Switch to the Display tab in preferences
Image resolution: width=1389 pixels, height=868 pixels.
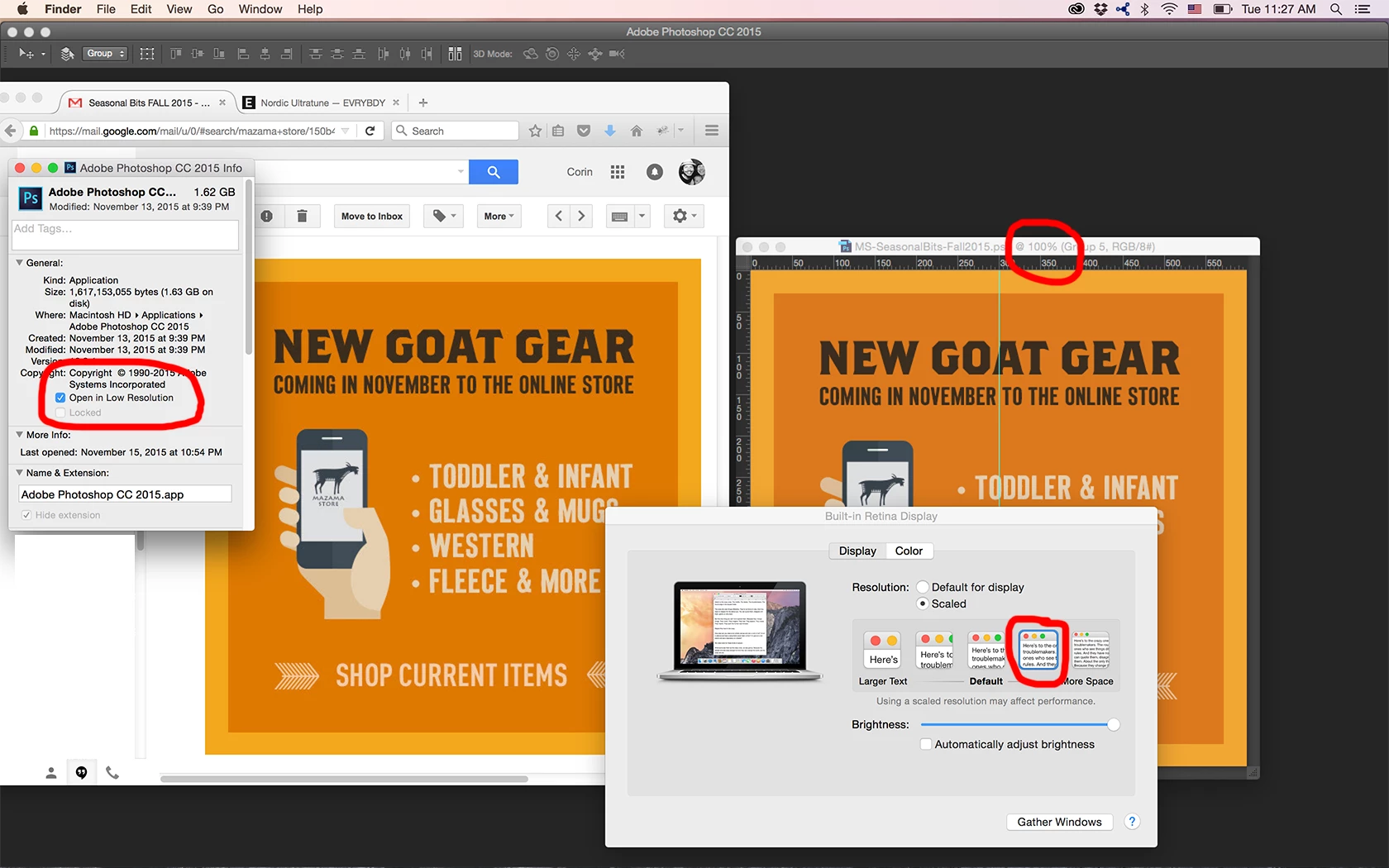pyautogui.click(x=857, y=551)
